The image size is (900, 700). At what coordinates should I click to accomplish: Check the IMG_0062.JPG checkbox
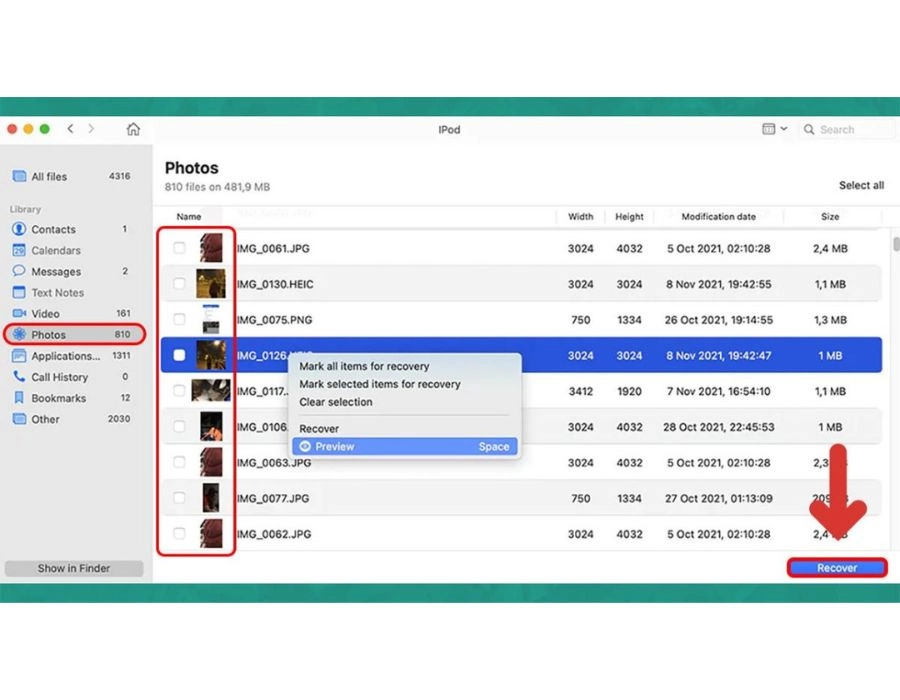click(x=179, y=534)
